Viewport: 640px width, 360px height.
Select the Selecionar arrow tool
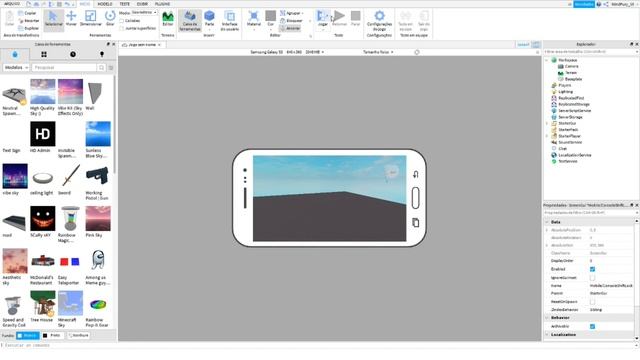[53, 19]
